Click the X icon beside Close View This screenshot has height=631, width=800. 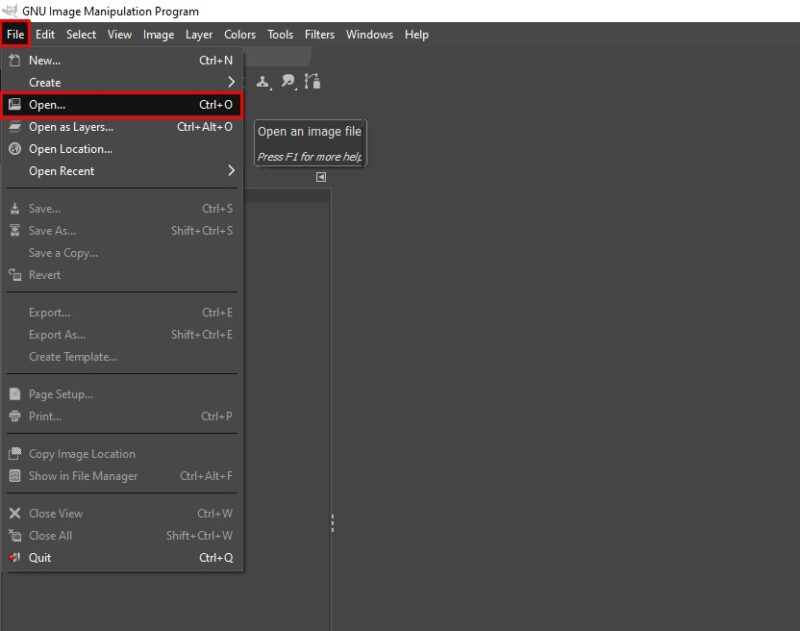13,513
